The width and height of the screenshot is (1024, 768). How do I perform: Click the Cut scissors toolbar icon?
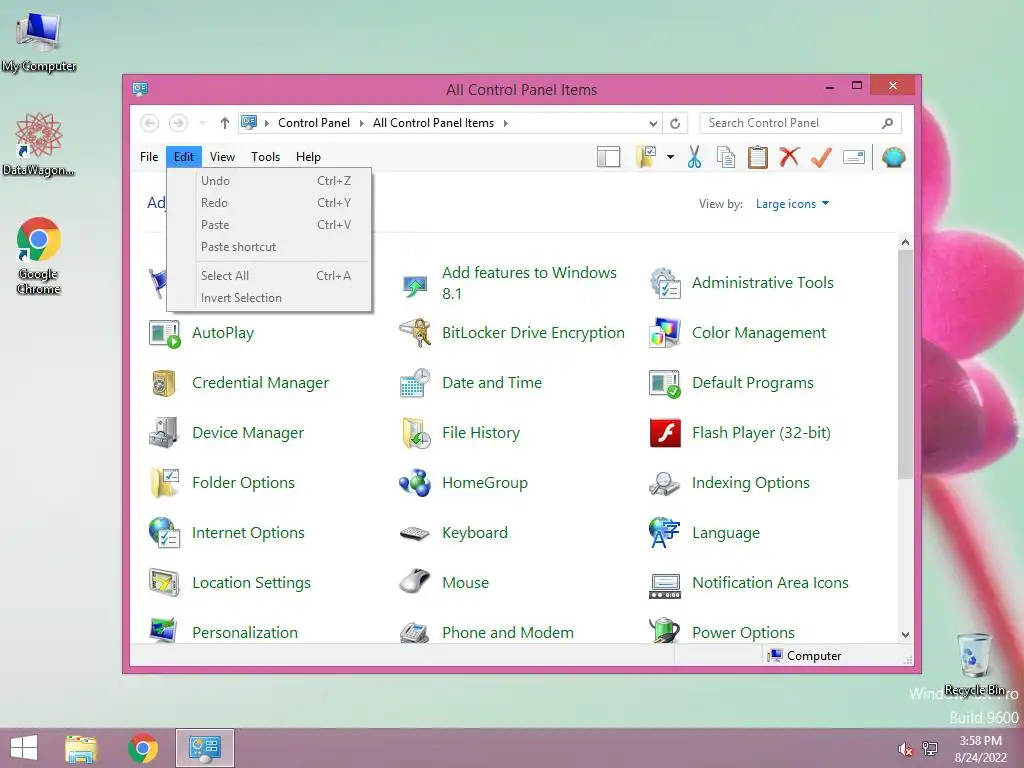[x=694, y=157]
